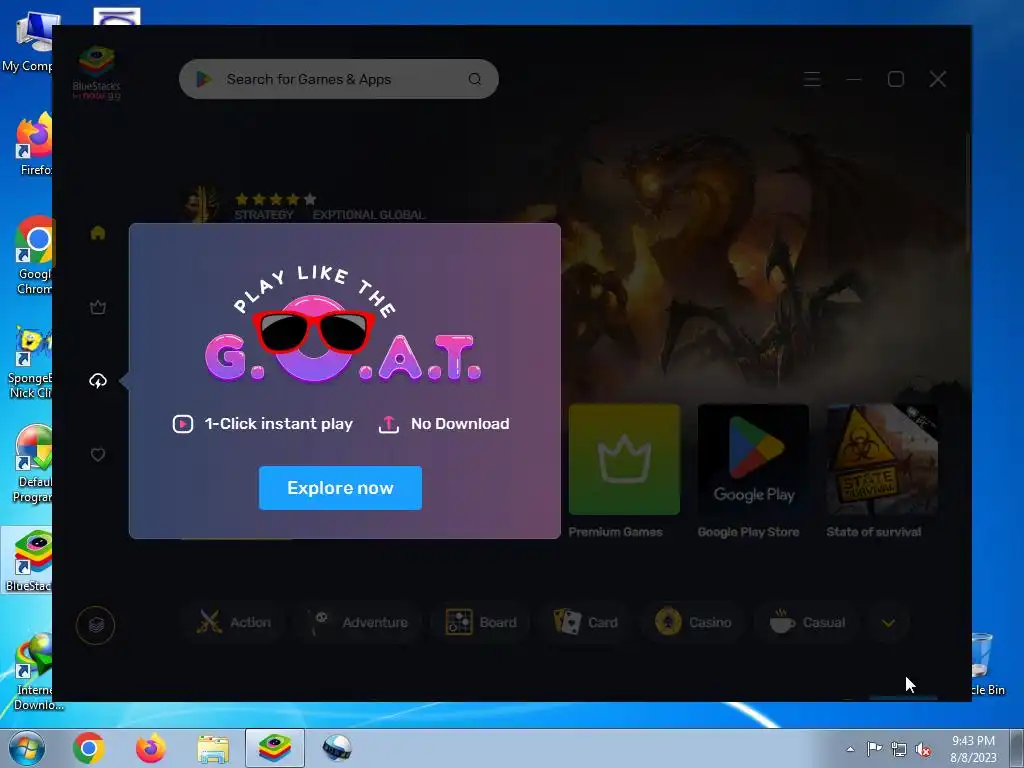This screenshot has width=1024, height=768.
Task: Click the BlueStacks logo in header
Action: pyautogui.click(x=96, y=72)
